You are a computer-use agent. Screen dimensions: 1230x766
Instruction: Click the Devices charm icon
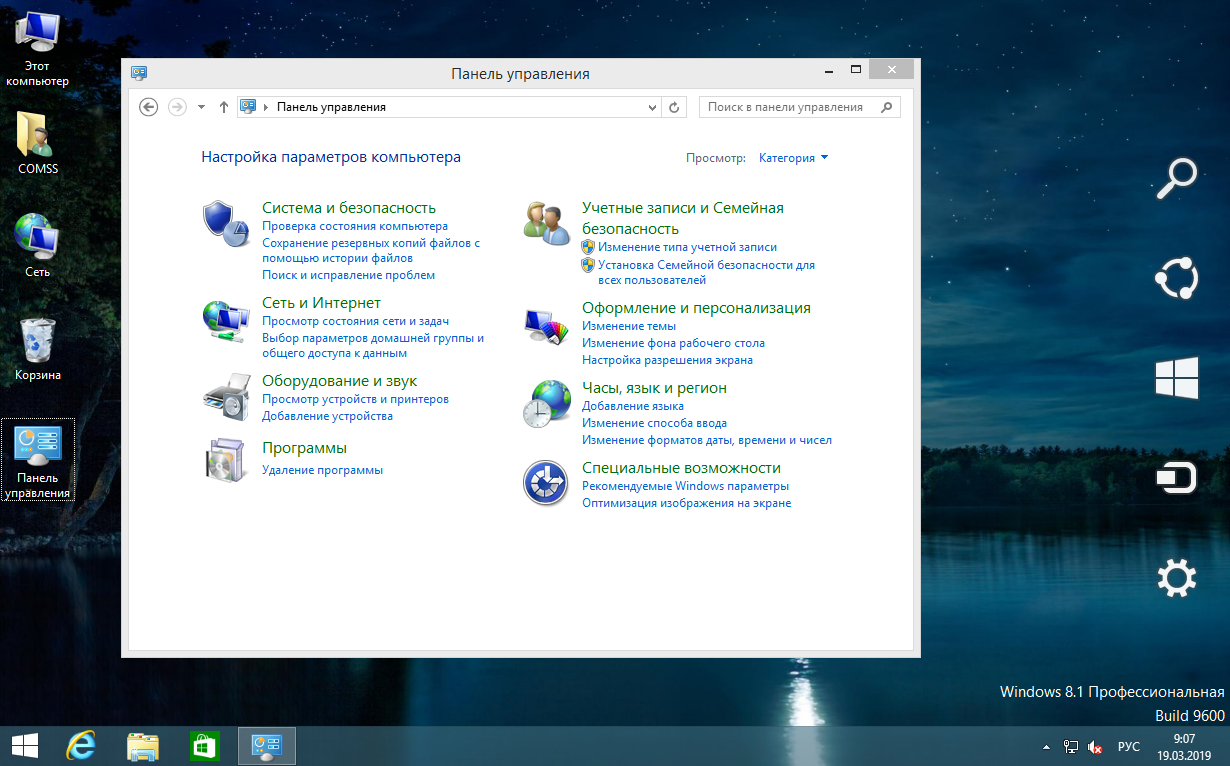[x=1176, y=478]
